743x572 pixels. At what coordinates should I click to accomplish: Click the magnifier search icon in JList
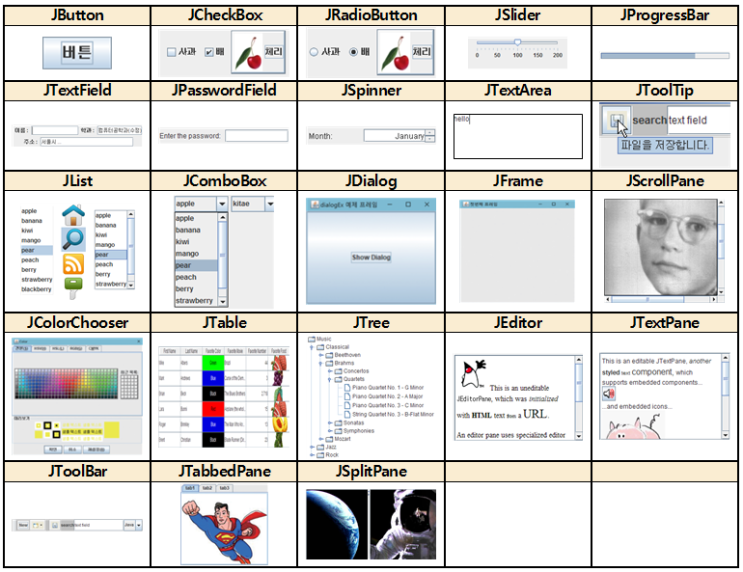coord(73,239)
